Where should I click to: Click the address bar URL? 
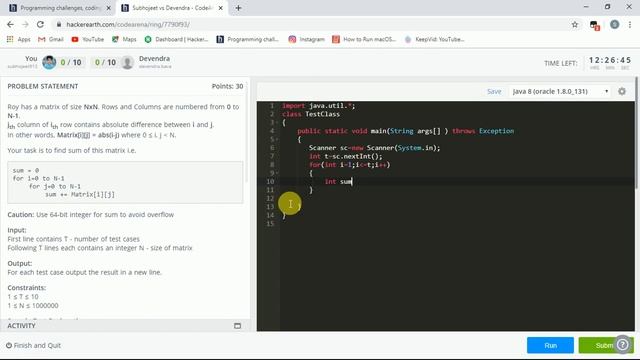point(128,24)
